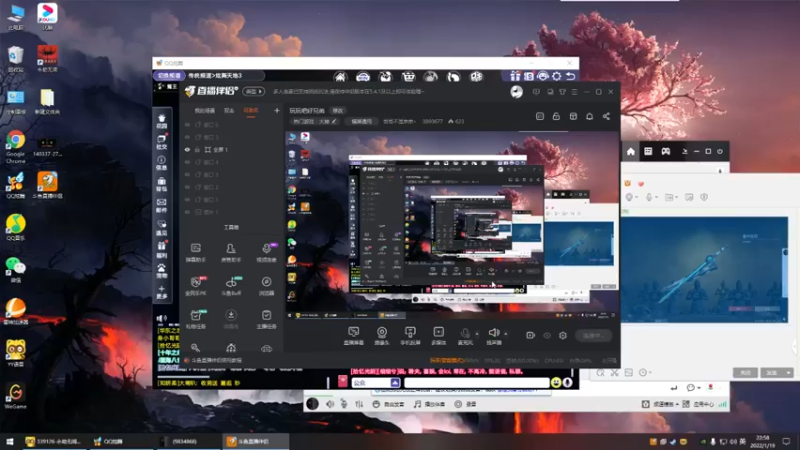Toggle visibility eye of 窗口 5 source
The width and height of the screenshot is (800, 450).
187,137
